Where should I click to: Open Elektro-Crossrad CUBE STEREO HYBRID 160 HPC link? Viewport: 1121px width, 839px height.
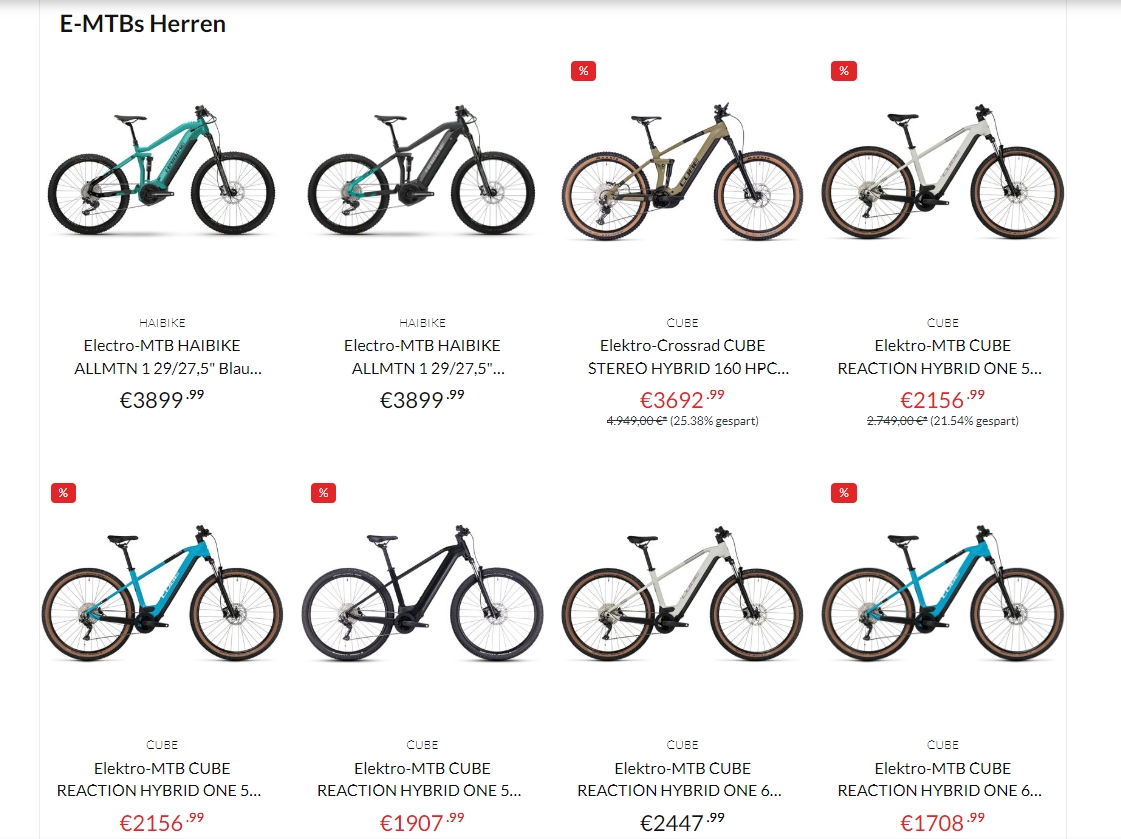[x=683, y=357]
